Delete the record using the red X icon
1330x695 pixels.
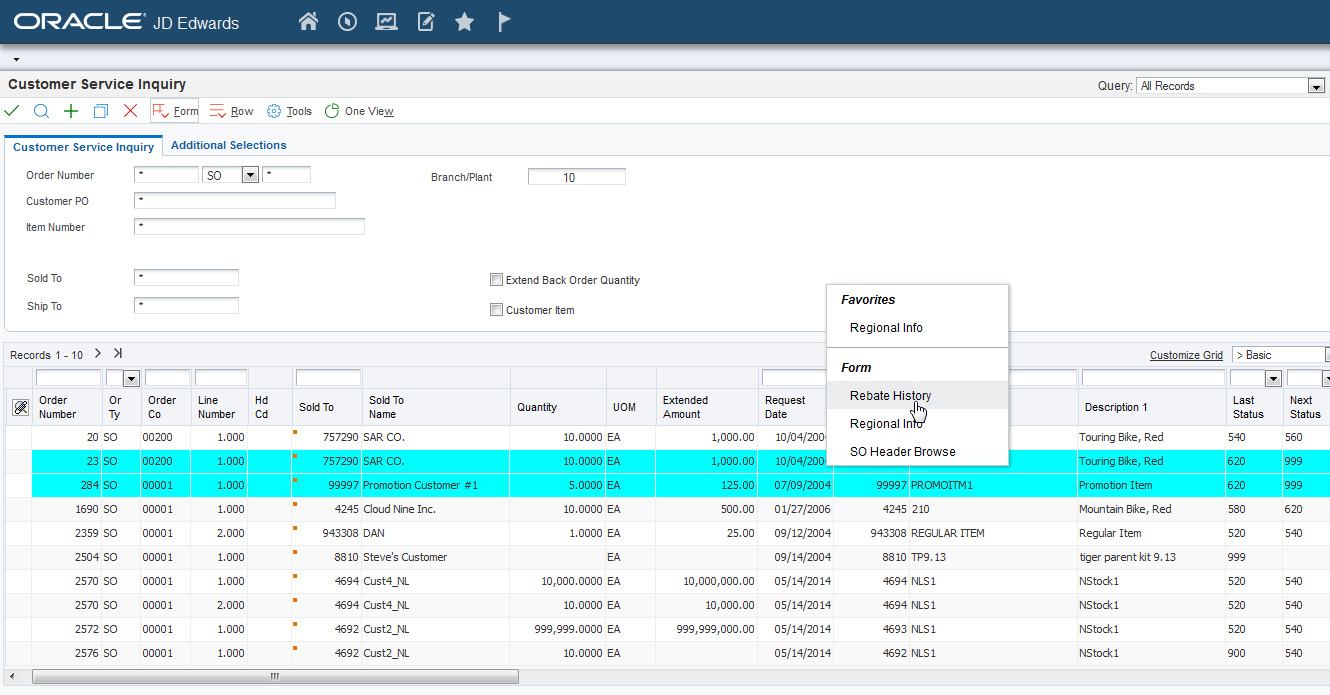[130, 110]
